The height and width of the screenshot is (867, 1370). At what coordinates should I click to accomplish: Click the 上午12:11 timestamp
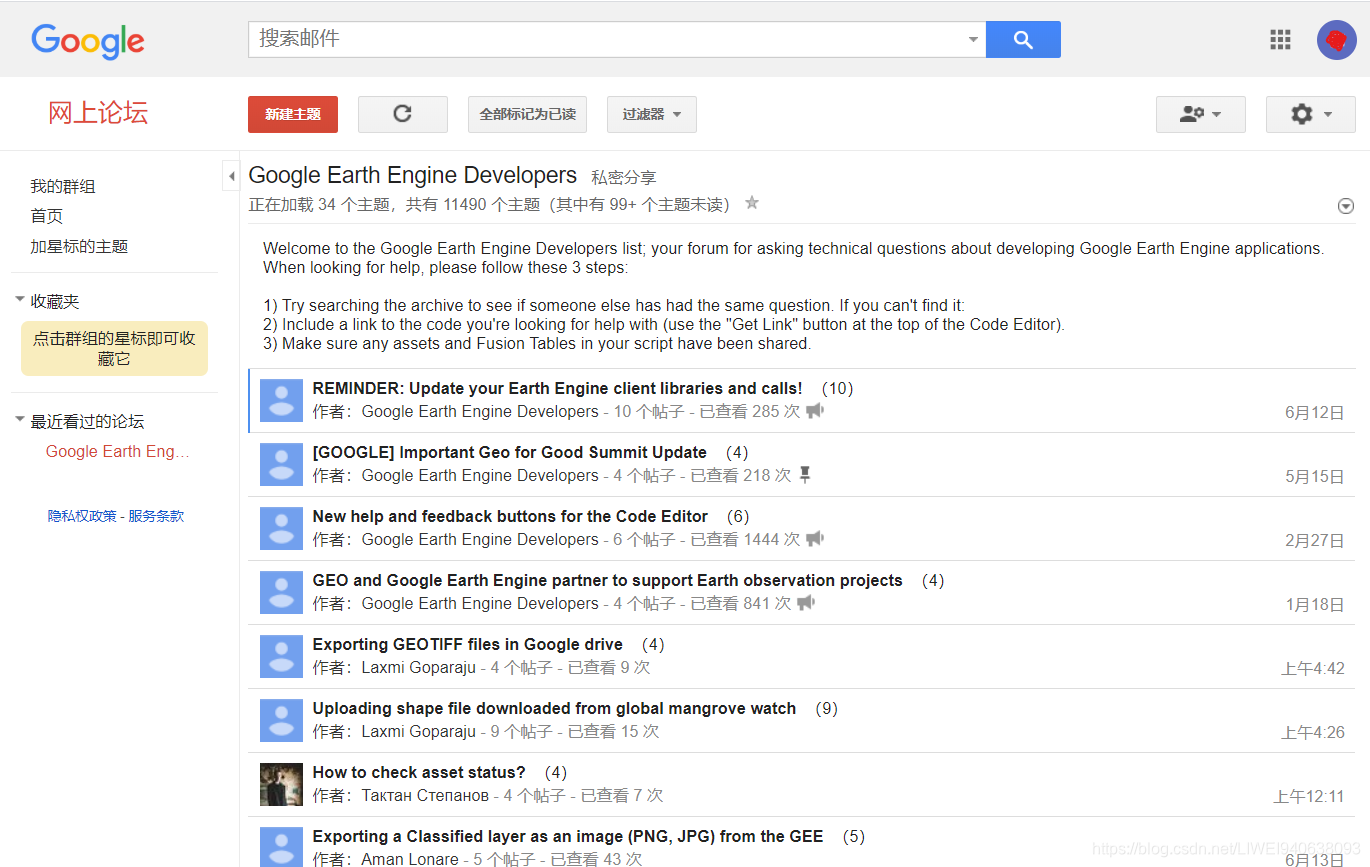[1308, 796]
